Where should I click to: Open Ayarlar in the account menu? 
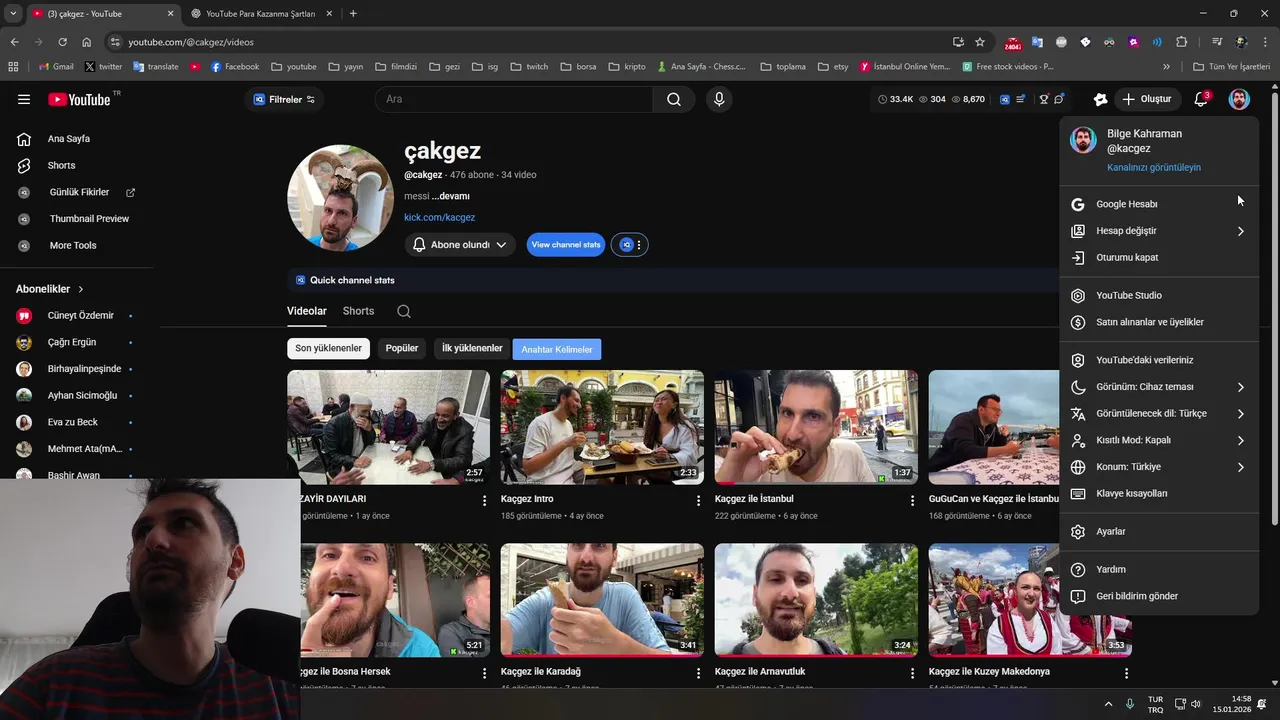(x=1158, y=532)
